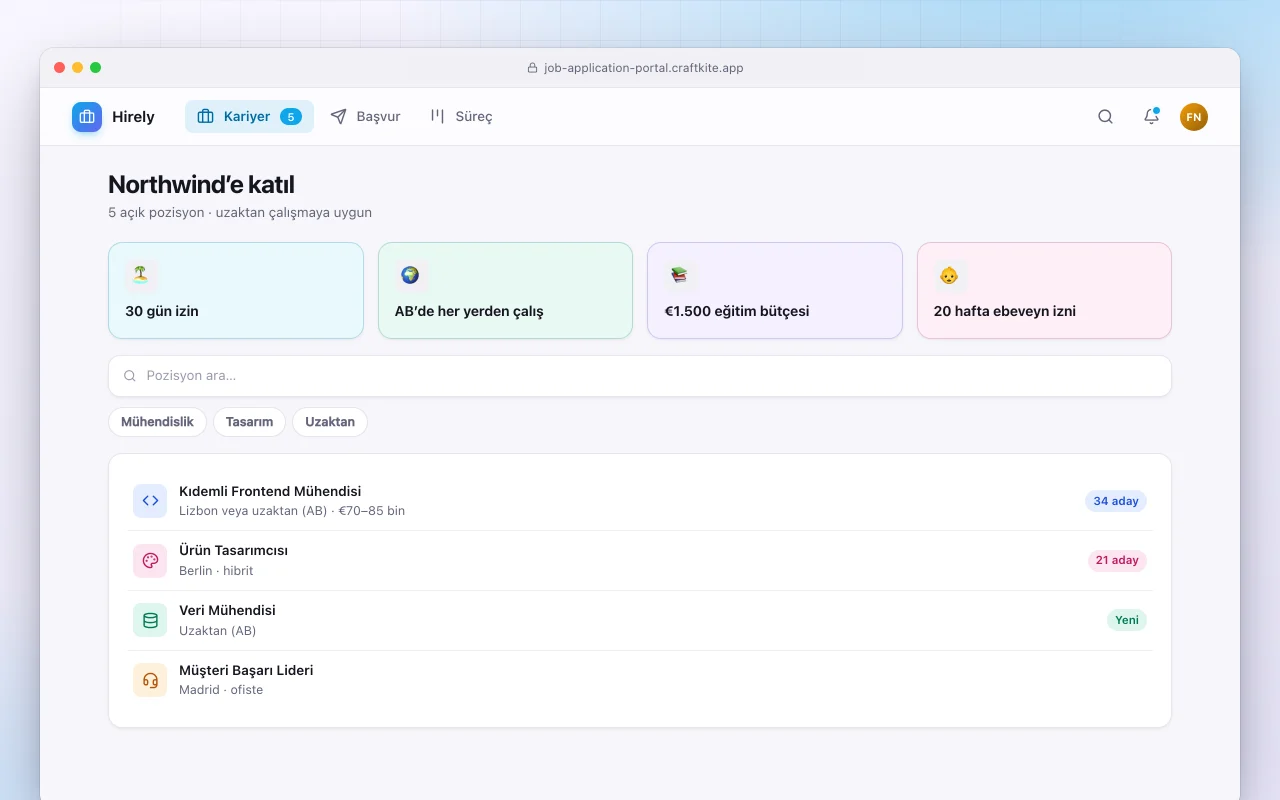This screenshot has height=800, width=1280.
Task: Click the database icon for Veri Mühendisi
Action: [150, 620]
